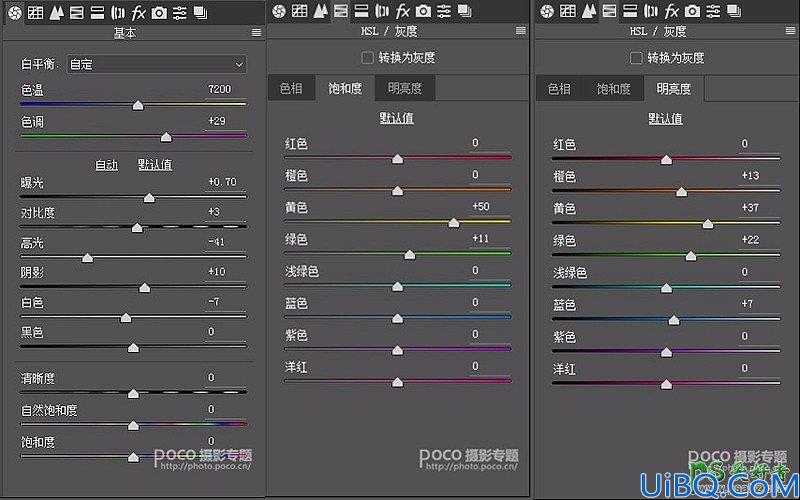Open the 白平衡 自定 dropdown
800x500 pixels.
tap(157, 64)
